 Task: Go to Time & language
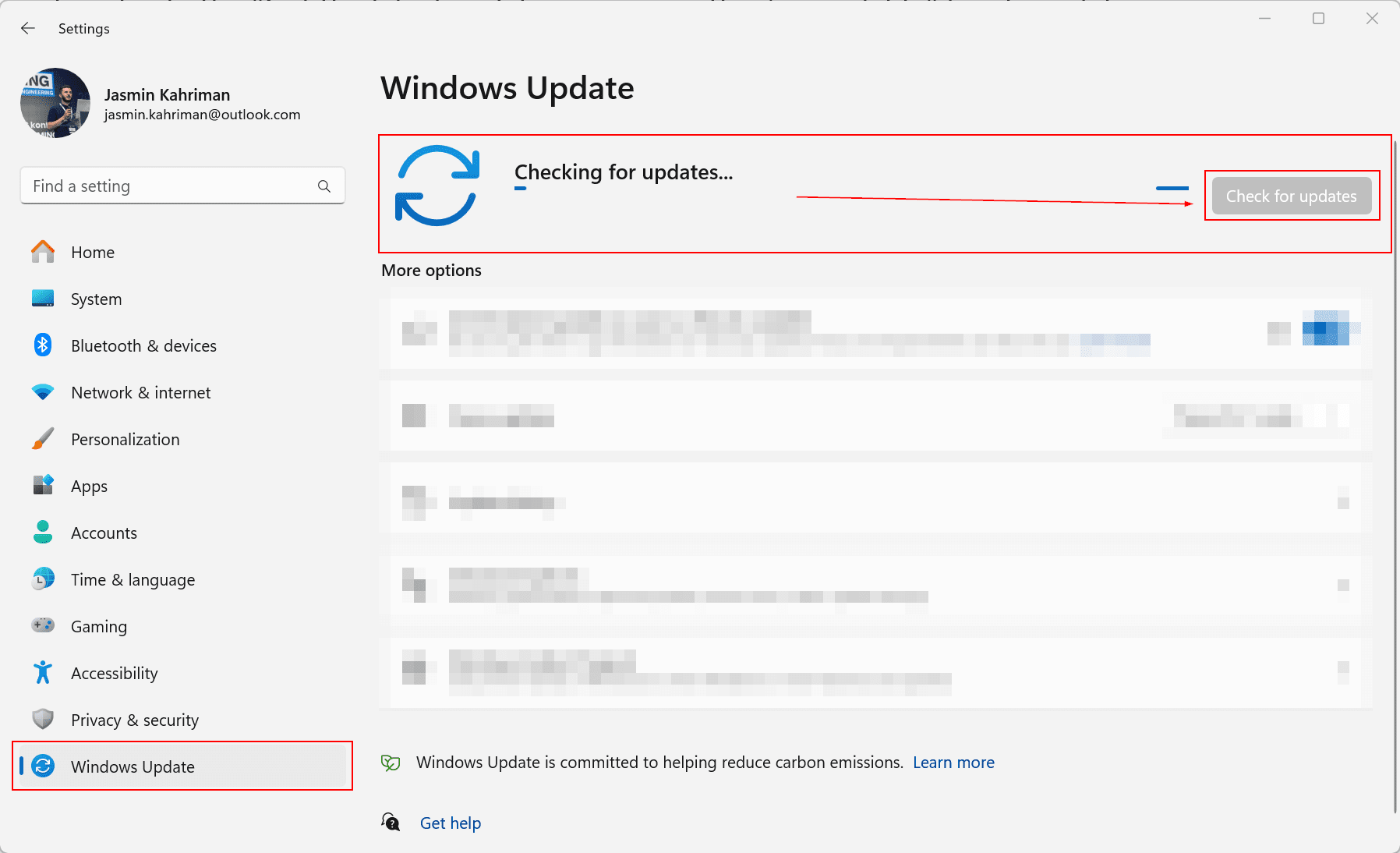coord(182,579)
